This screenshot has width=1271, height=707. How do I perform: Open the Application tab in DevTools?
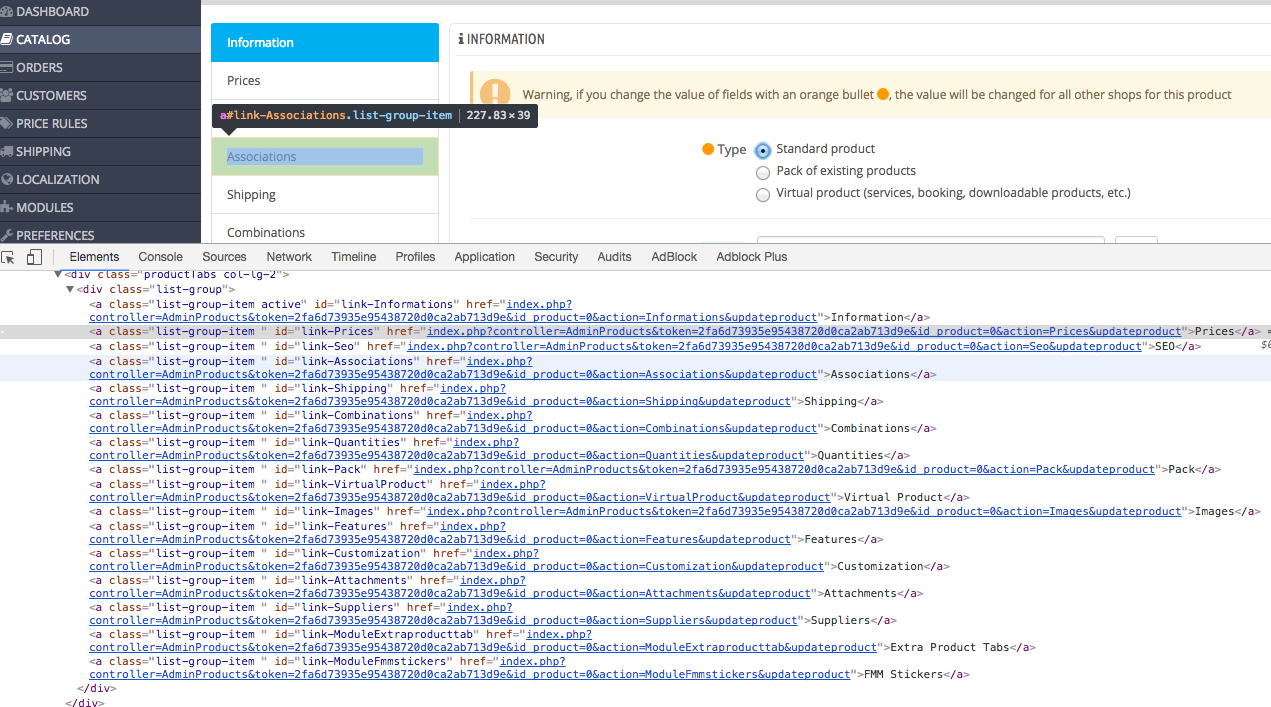[x=485, y=257]
